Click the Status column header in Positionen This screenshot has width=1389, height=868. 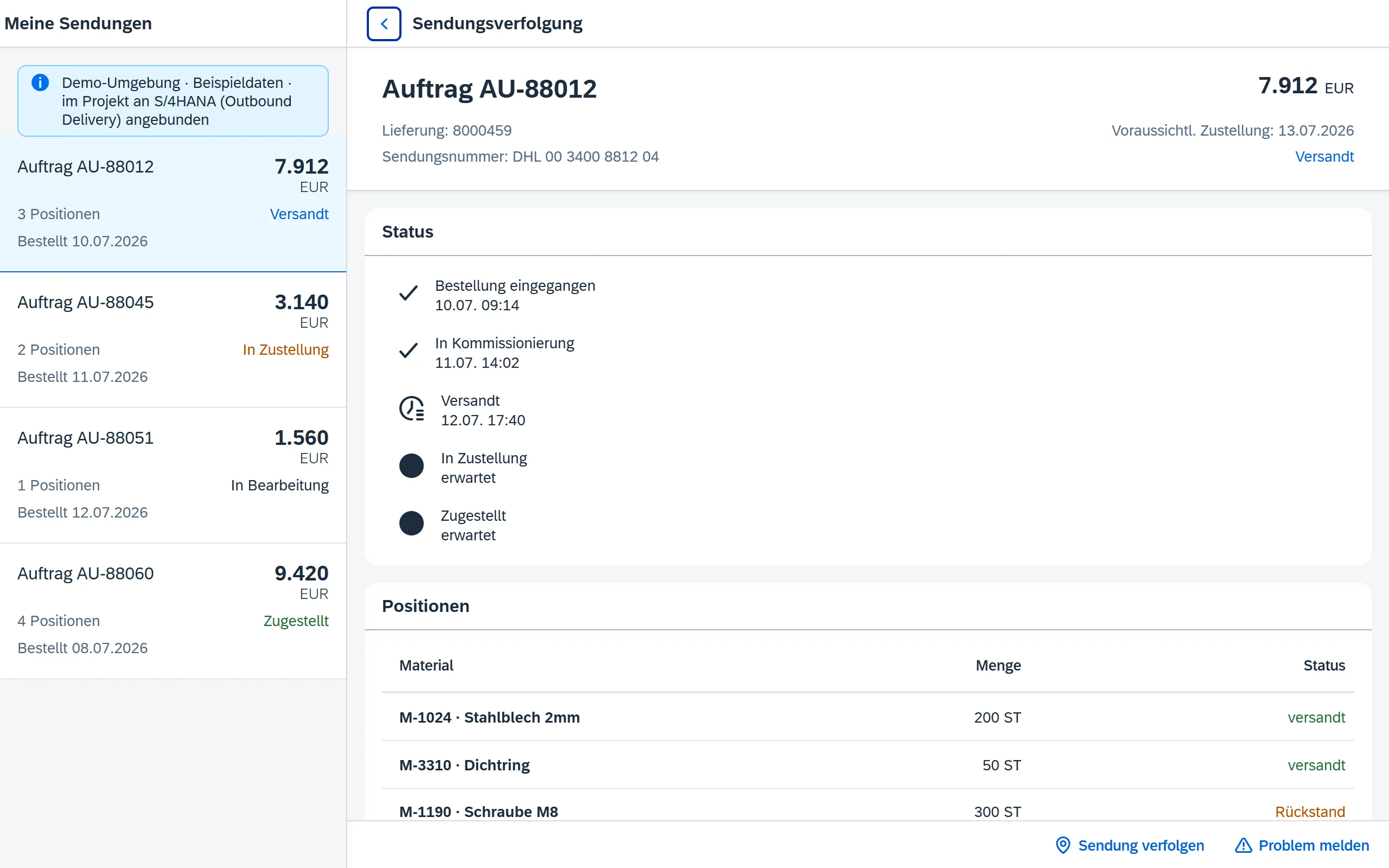[x=1324, y=665]
